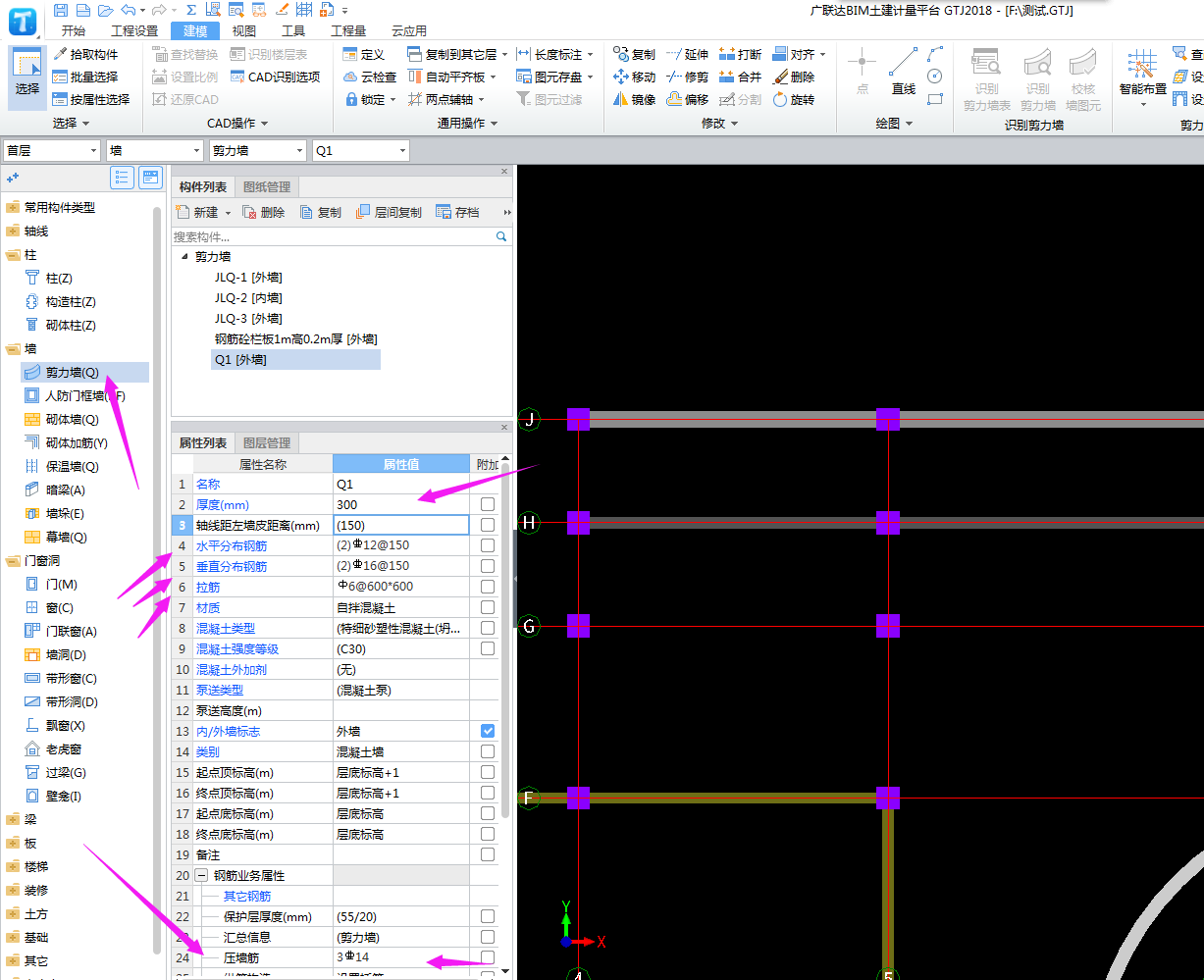The width and height of the screenshot is (1204, 980).
Task: Click the 复制 copy tool in 修改 group
Action: coord(634,54)
